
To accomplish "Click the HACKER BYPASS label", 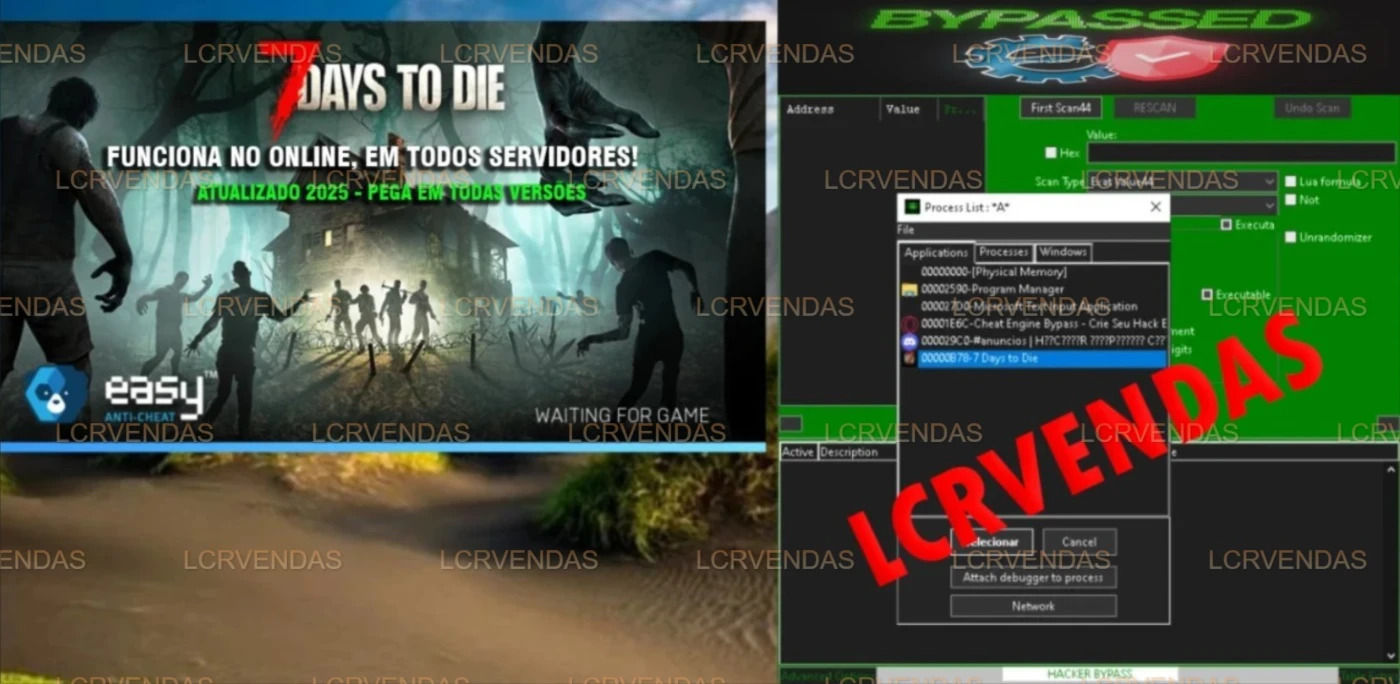I will [1089, 675].
